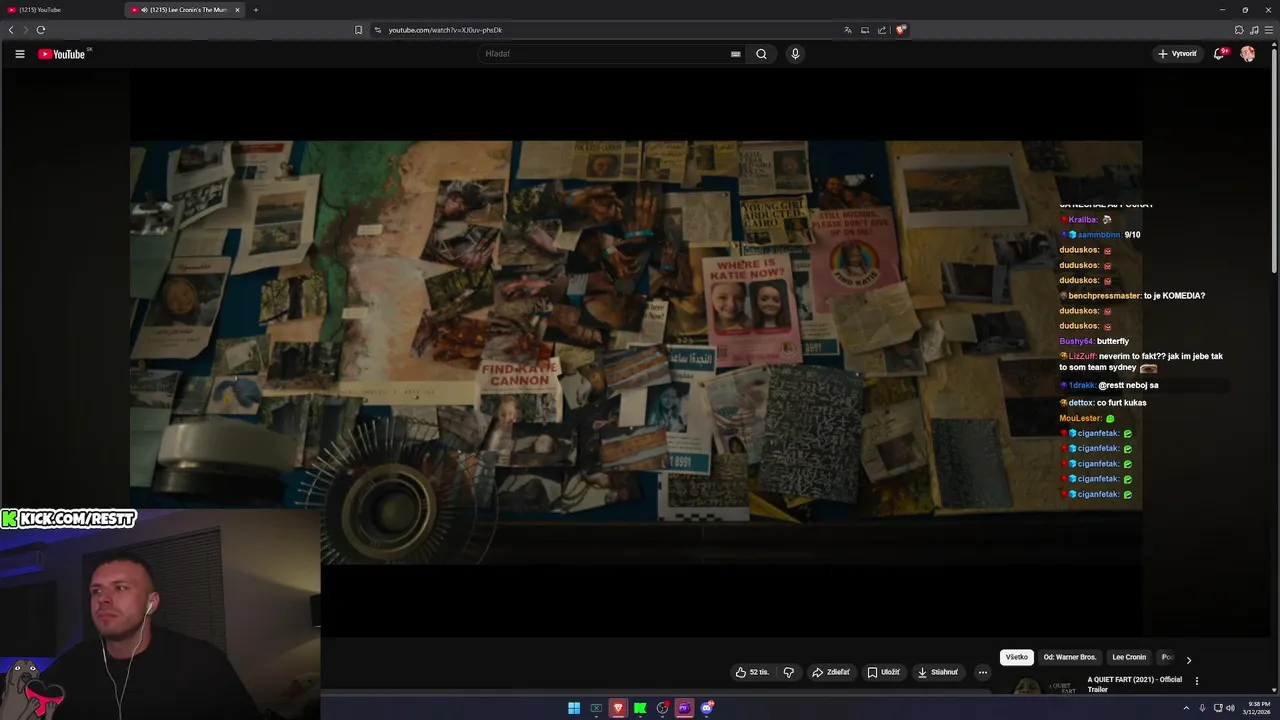The image size is (1280, 720).
Task: Open A QUIET FART (2021) trailer title
Action: coord(1134,684)
